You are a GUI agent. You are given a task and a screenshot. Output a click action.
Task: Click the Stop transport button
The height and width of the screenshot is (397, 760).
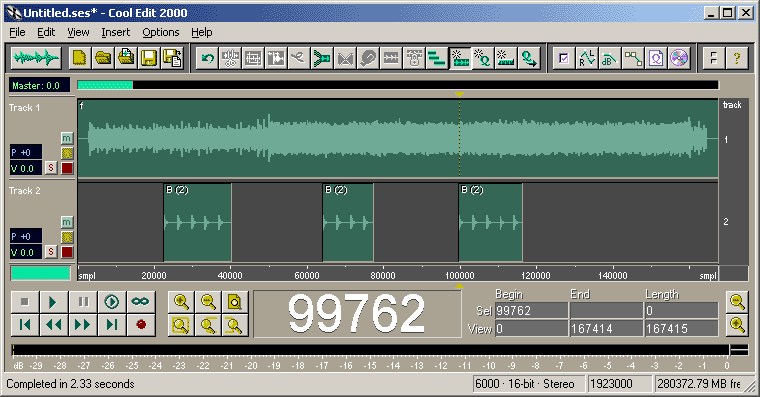[x=25, y=302]
